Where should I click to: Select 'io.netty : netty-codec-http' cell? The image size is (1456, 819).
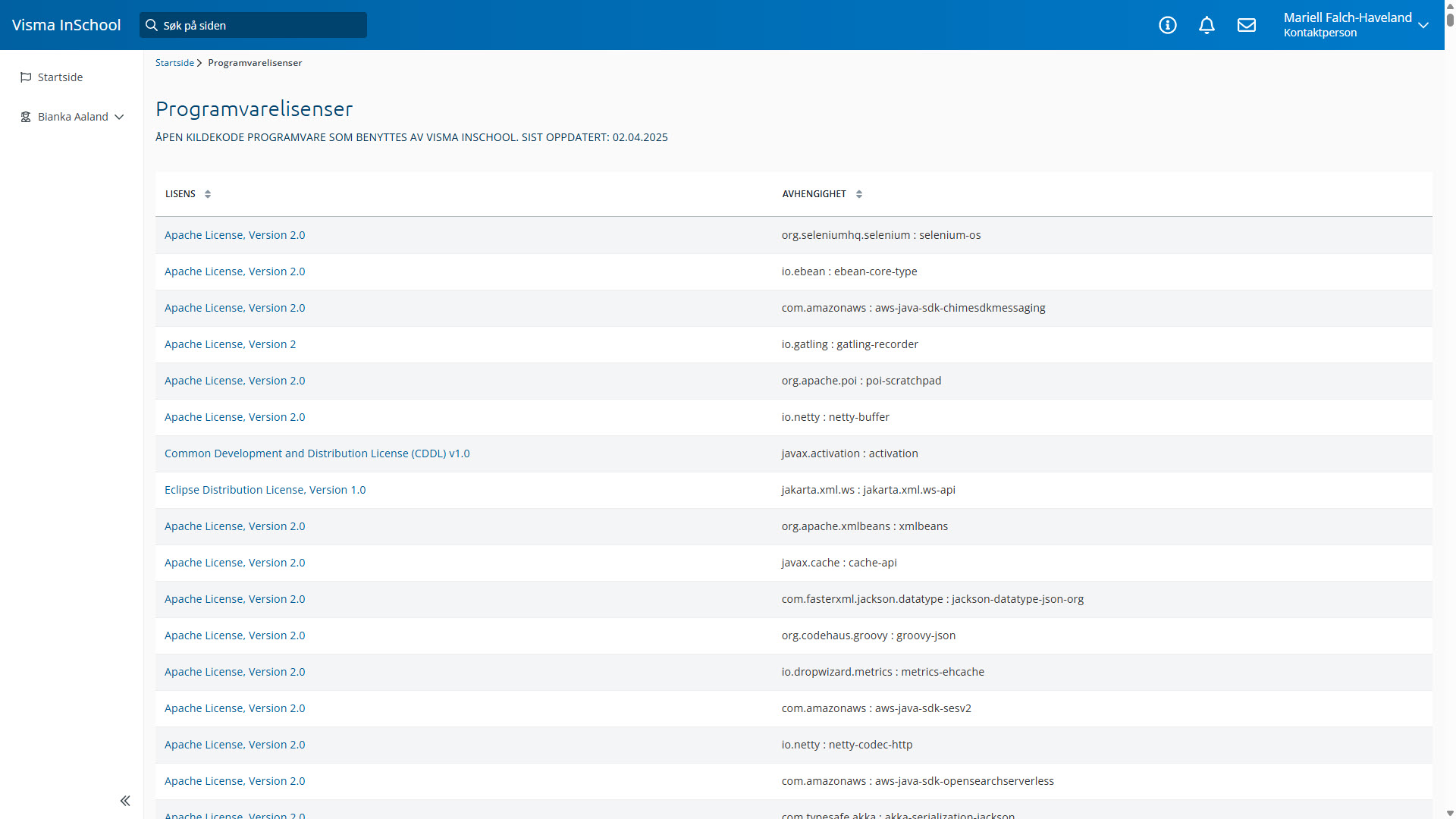click(847, 745)
